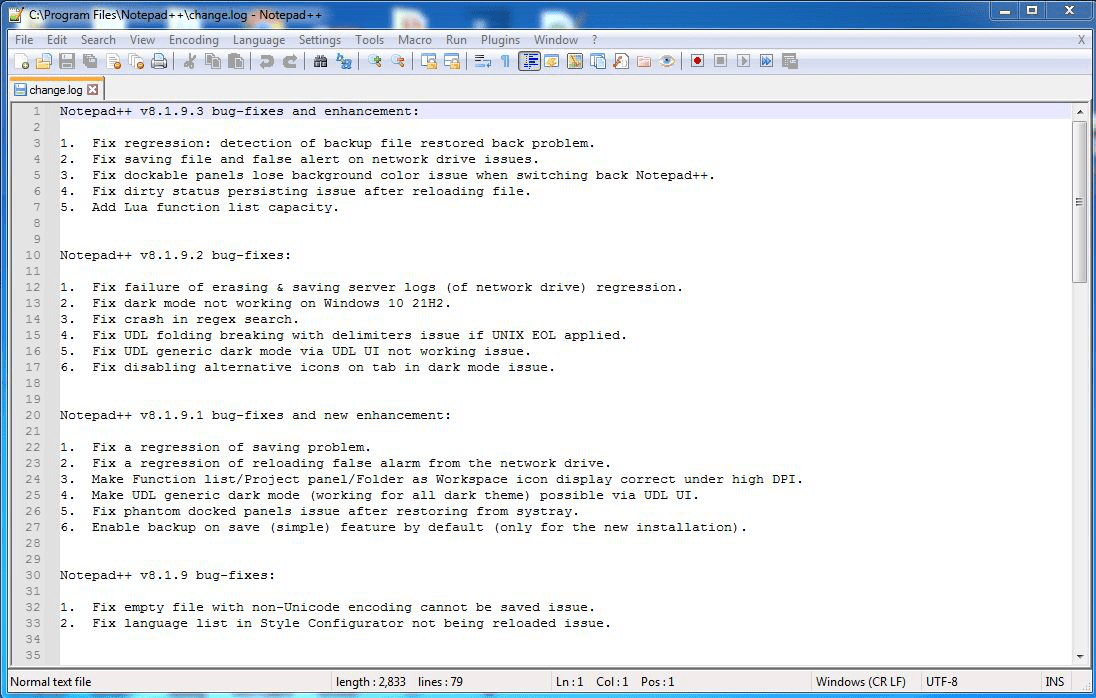This screenshot has height=698, width=1096.
Task: Open the Print dialog via the printer icon
Action: (160, 61)
